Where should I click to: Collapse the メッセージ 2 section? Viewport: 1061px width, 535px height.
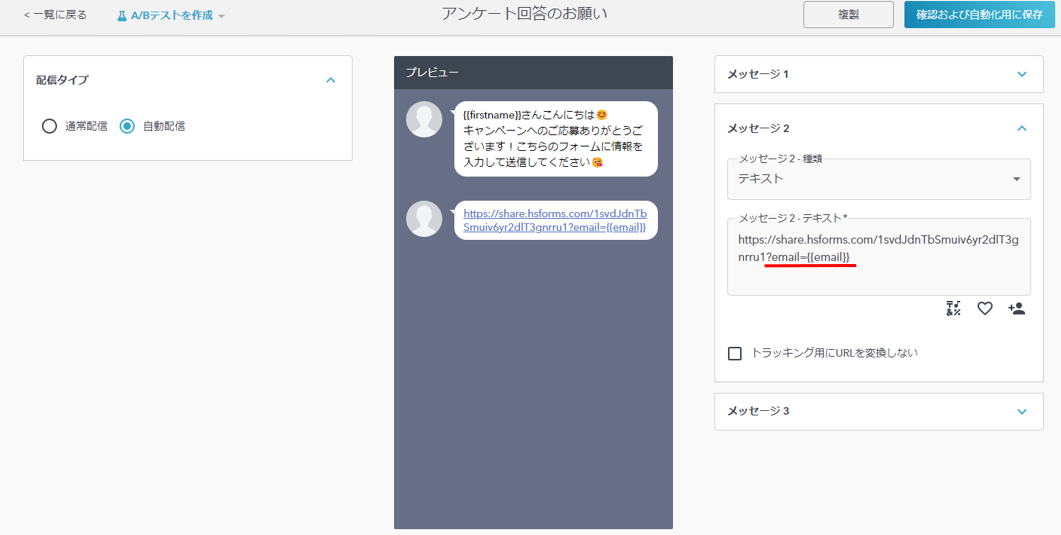click(1021, 128)
